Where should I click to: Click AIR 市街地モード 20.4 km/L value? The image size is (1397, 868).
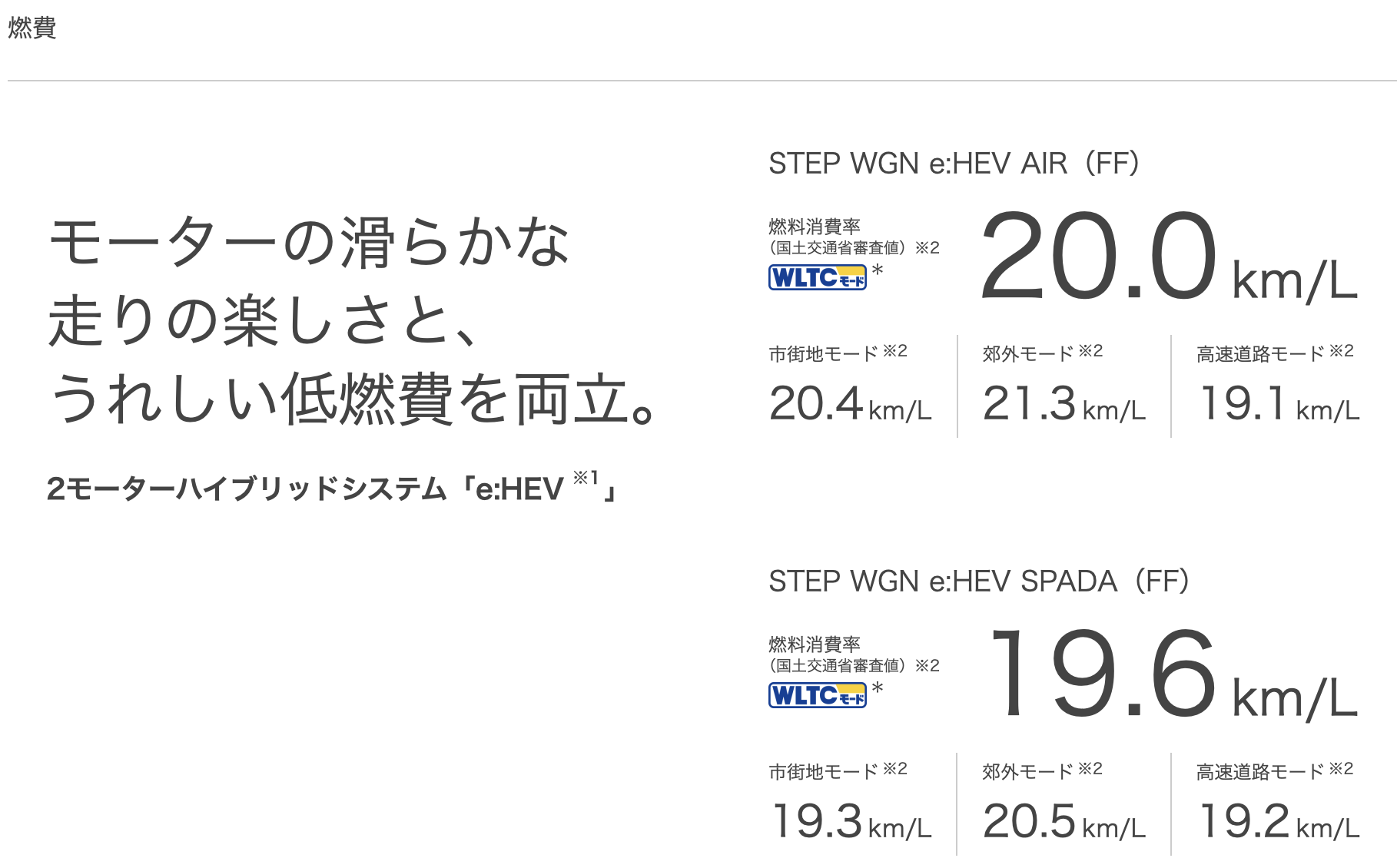pos(850,404)
